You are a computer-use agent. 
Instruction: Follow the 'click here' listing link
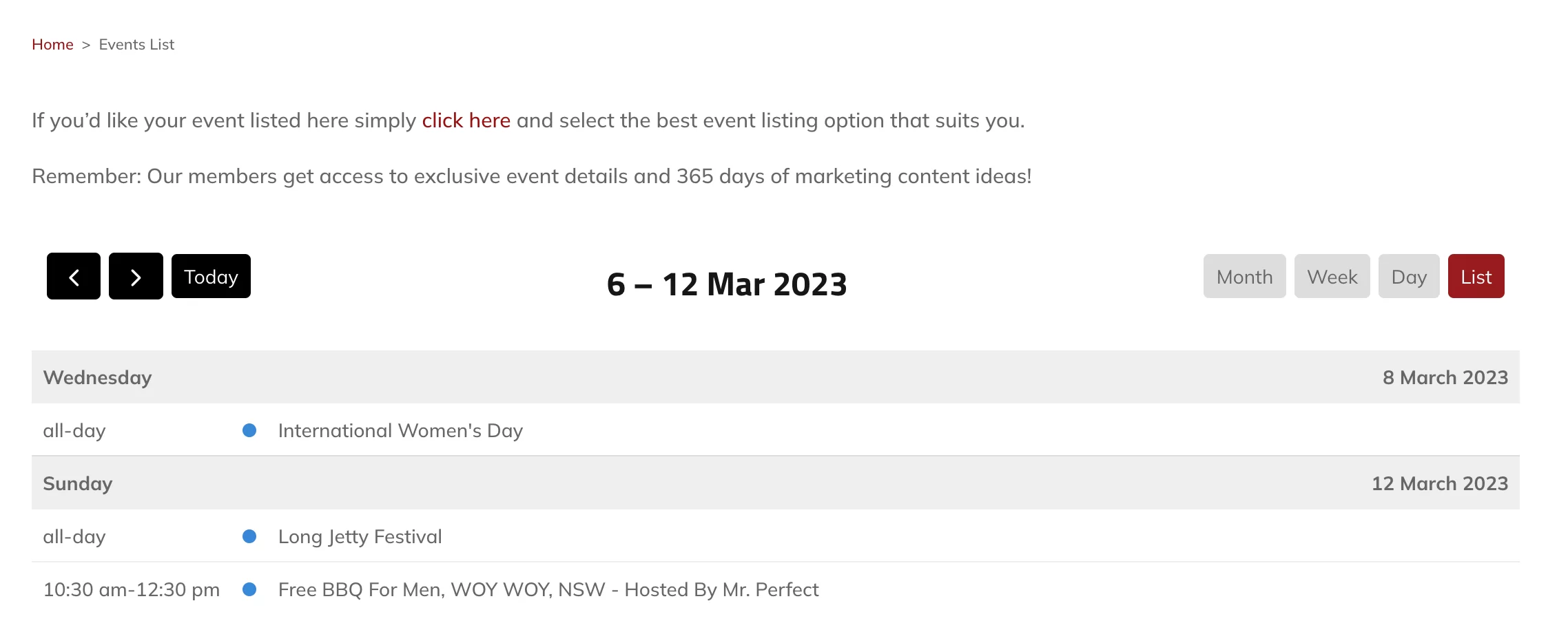click(466, 120)
